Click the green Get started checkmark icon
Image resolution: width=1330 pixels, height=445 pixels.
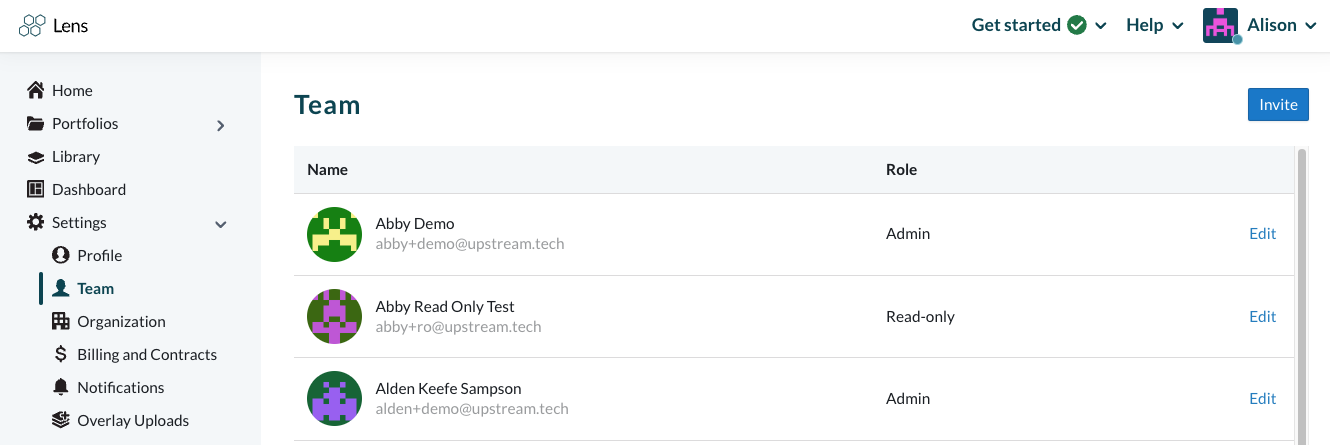coord(1077,25)
